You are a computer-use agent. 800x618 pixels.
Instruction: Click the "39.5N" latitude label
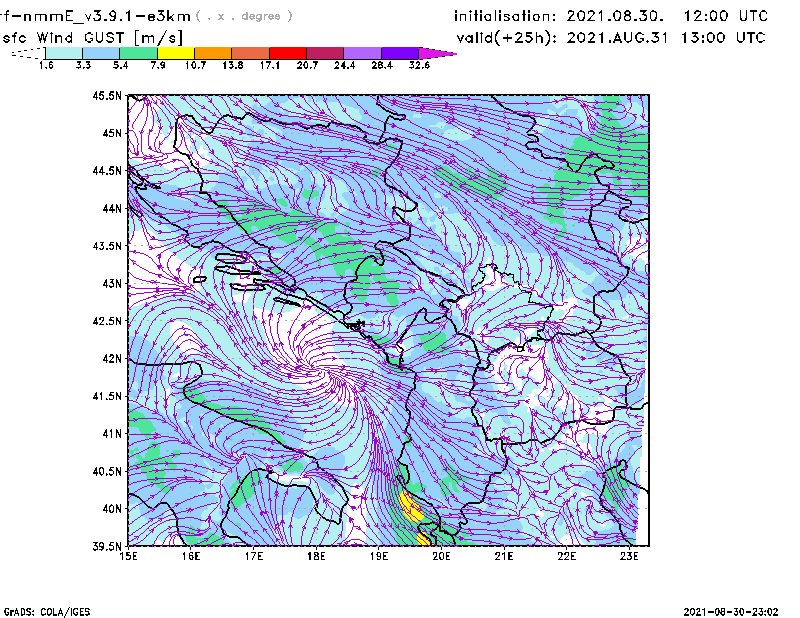point(107,547)
